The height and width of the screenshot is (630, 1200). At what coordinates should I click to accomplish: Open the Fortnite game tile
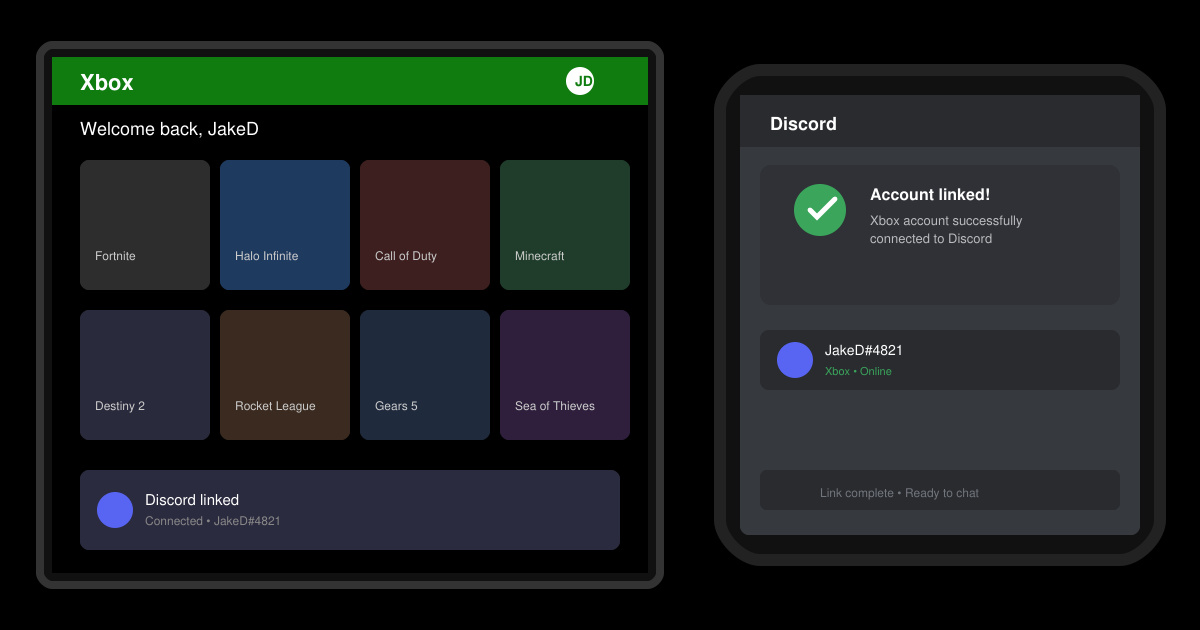[x=145, y=225]
